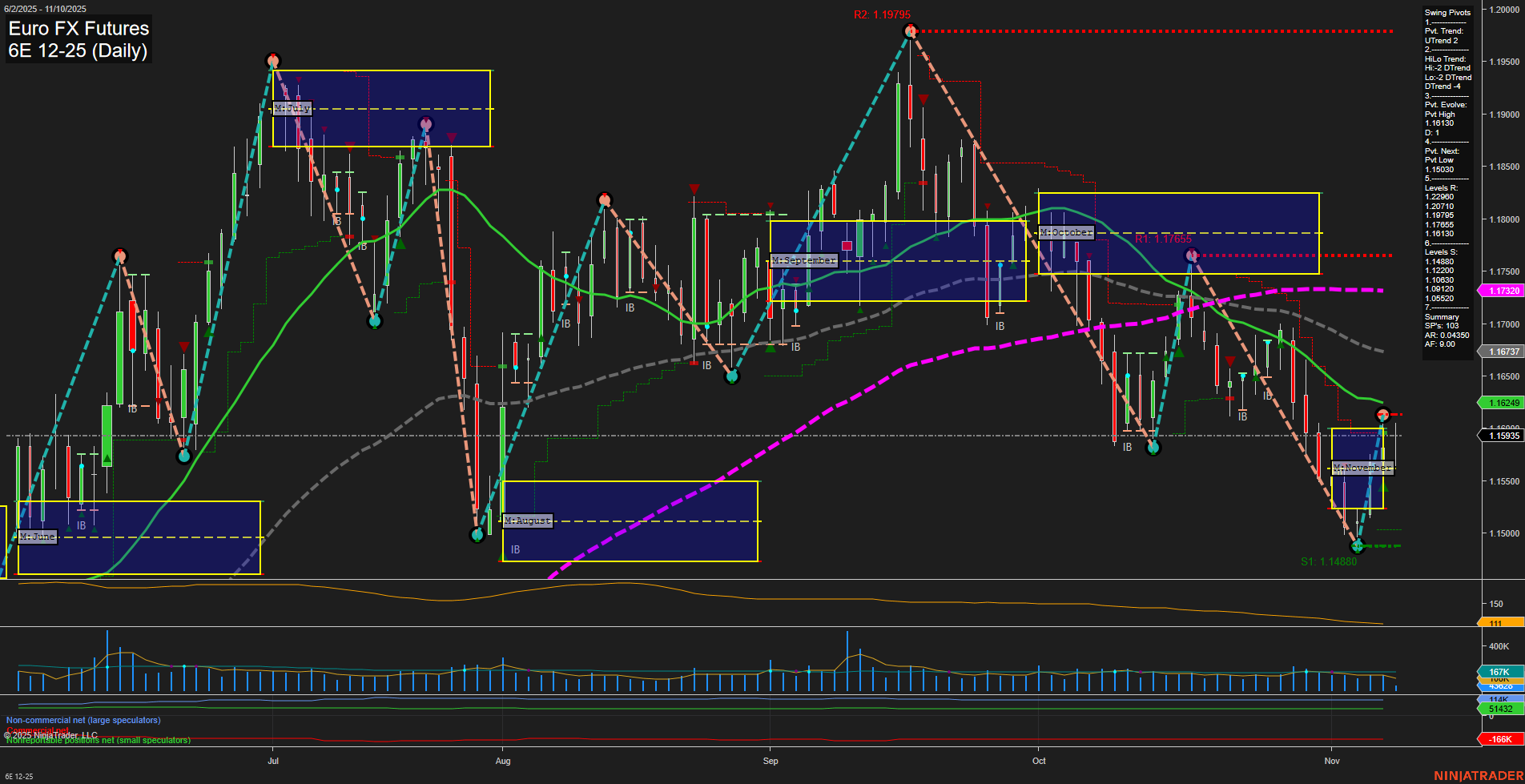Toggle the Nonreportable positions net legend

(x=98, y=740)
